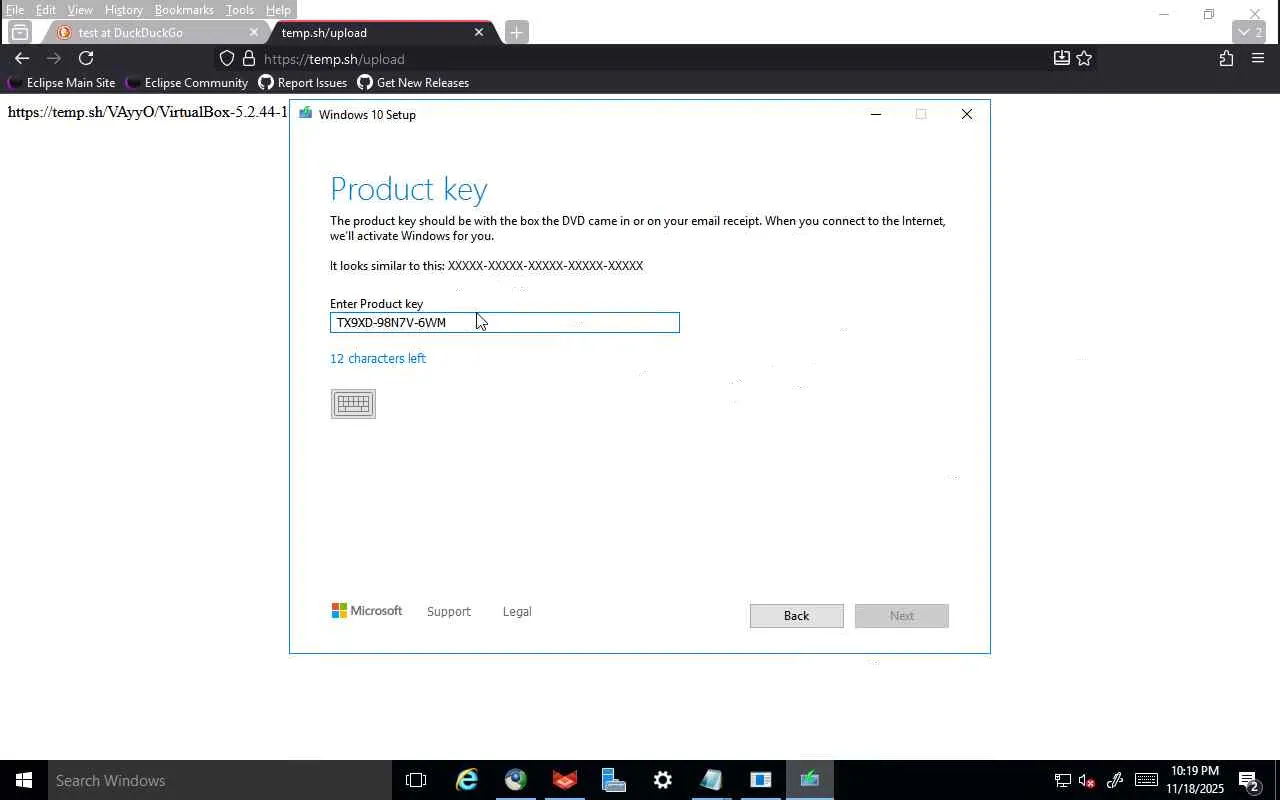Open the Eclipse Community bookmark

187,83
